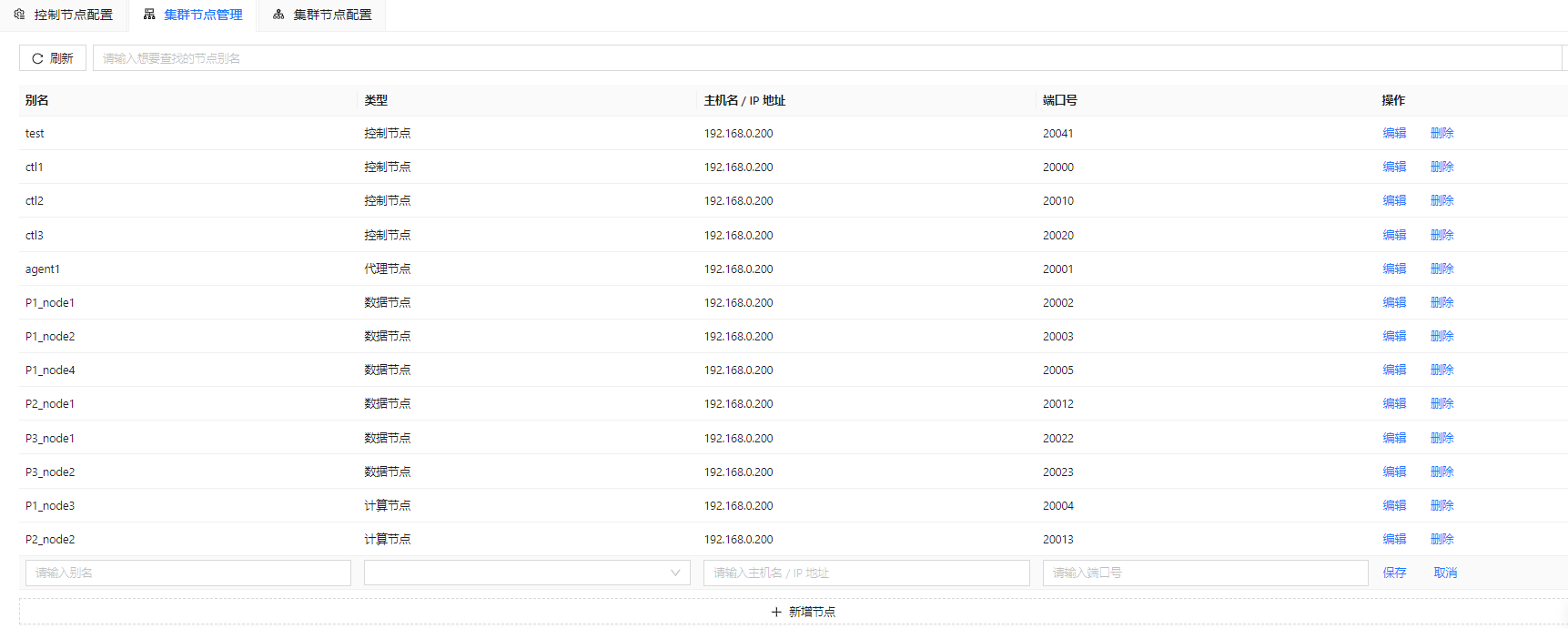
Task: Delete the ctl1 node
Action: click(1442, 167)
